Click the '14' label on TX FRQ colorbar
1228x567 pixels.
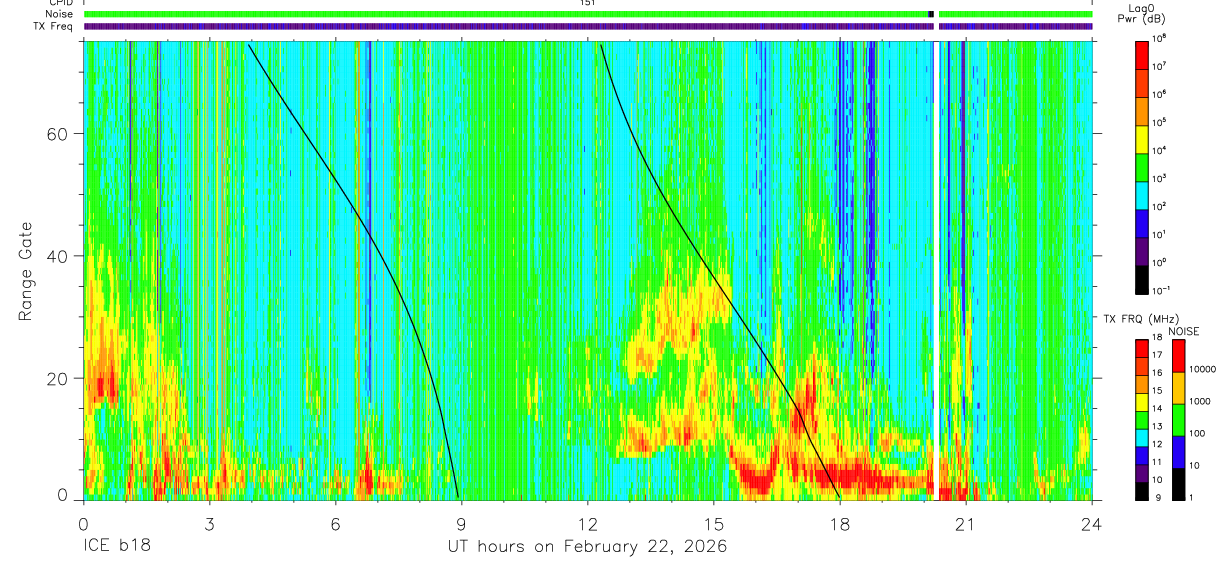(1158, 410)
